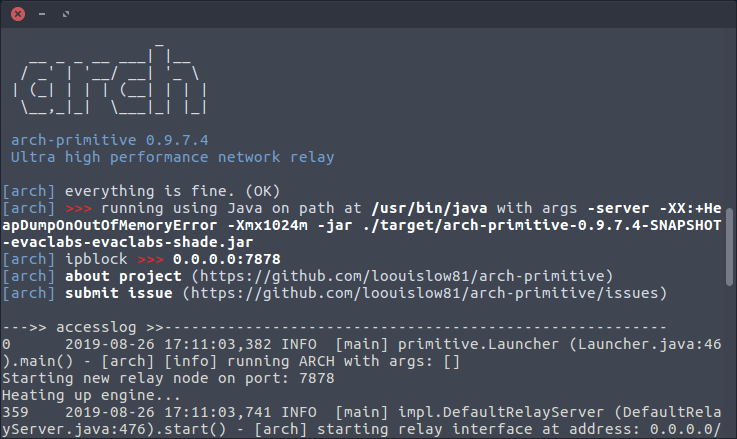Maximize the terminal window
The width and height of the screenshot is (737, 439).
[x=66, y=14]
